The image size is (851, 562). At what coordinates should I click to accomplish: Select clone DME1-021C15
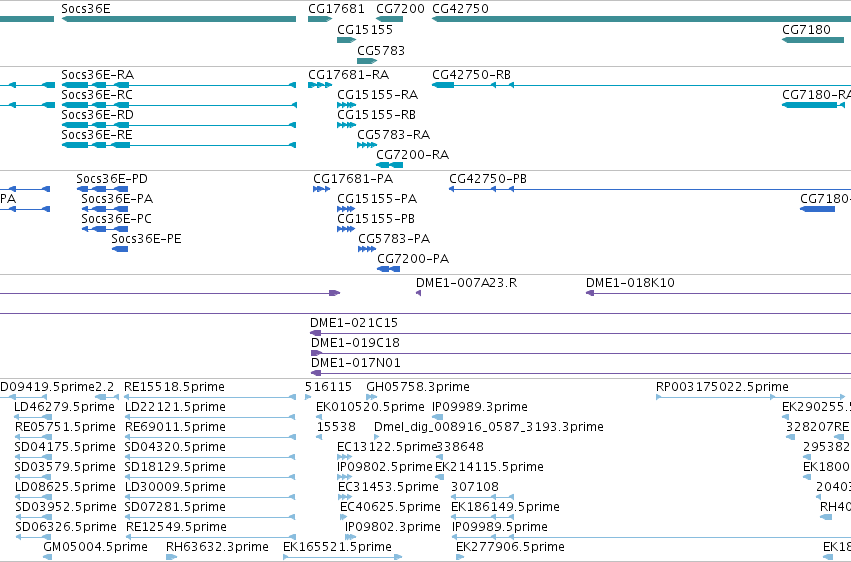coord(354,323)
